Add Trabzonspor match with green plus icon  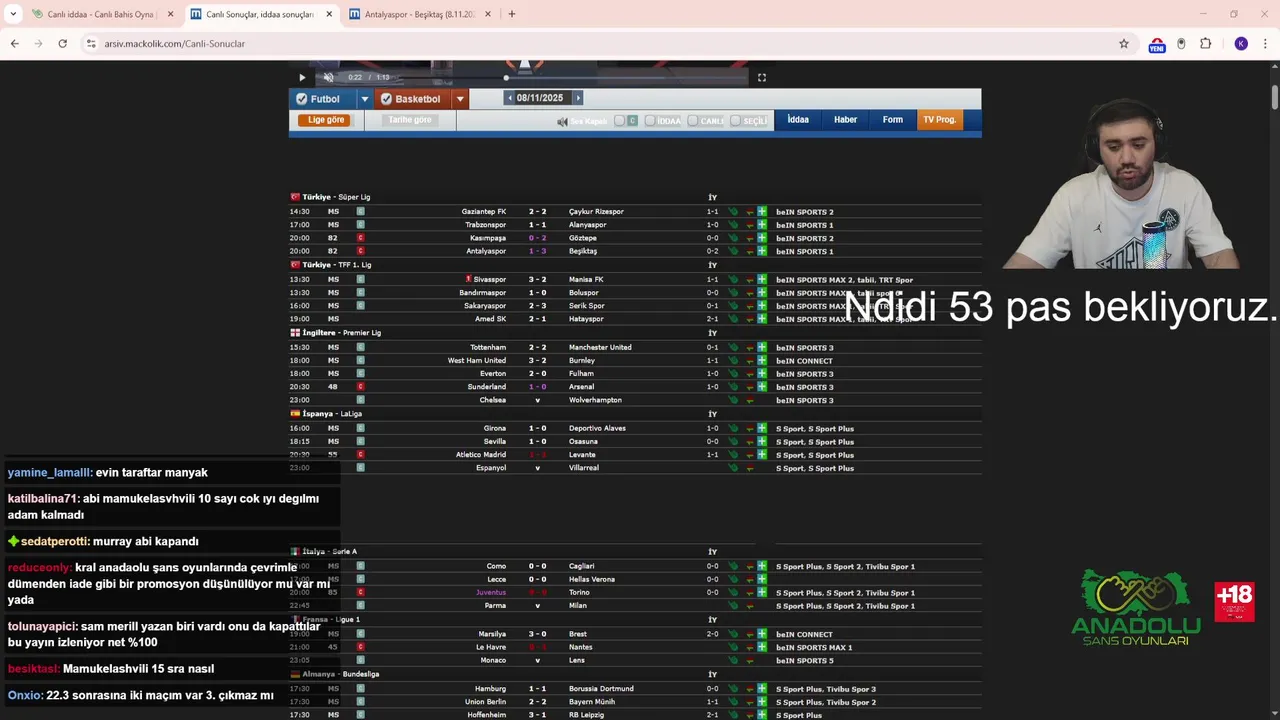pos(762,225)
